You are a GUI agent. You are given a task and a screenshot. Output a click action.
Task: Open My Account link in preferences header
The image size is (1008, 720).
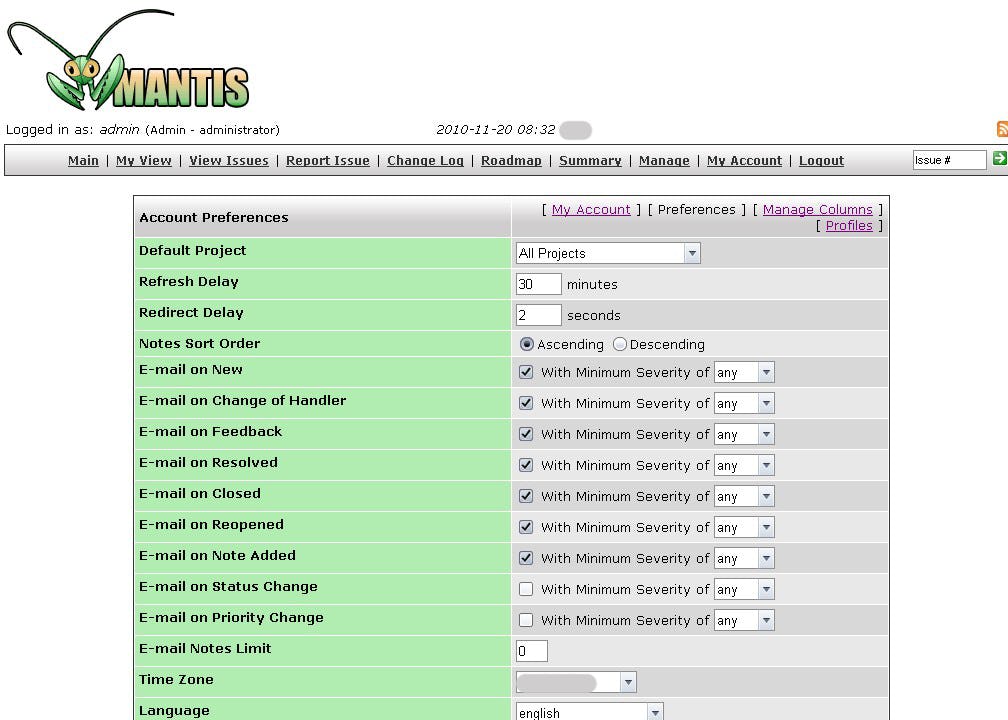591,210
